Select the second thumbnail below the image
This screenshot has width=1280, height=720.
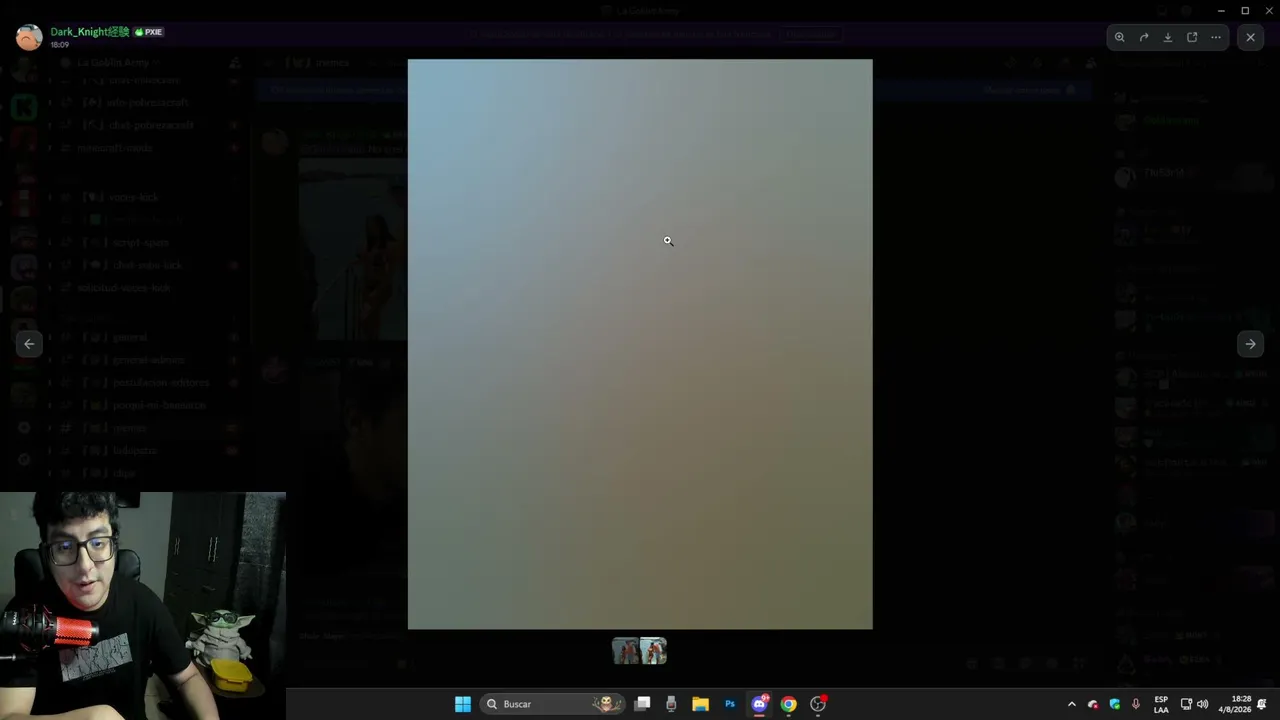[x=653, y=651]
